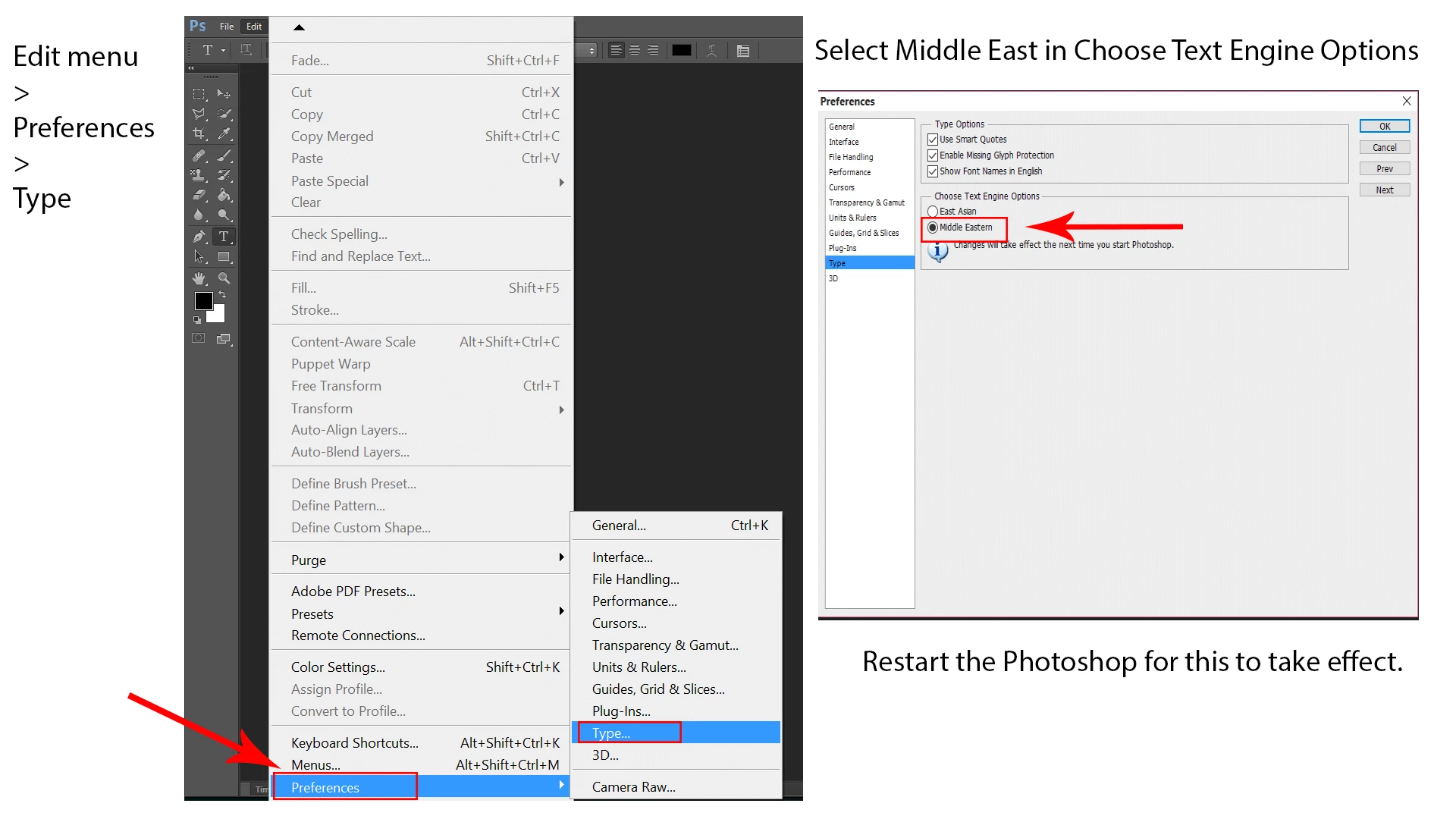Click the Next button in Preferences
The height and width of the screenshot is (819, 1456).
(1384, 190)
